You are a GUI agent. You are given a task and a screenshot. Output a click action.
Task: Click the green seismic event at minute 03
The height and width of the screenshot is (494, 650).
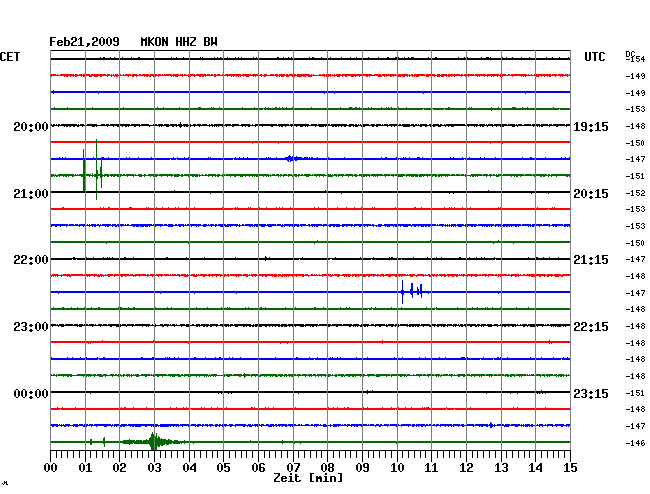point(154,442)
